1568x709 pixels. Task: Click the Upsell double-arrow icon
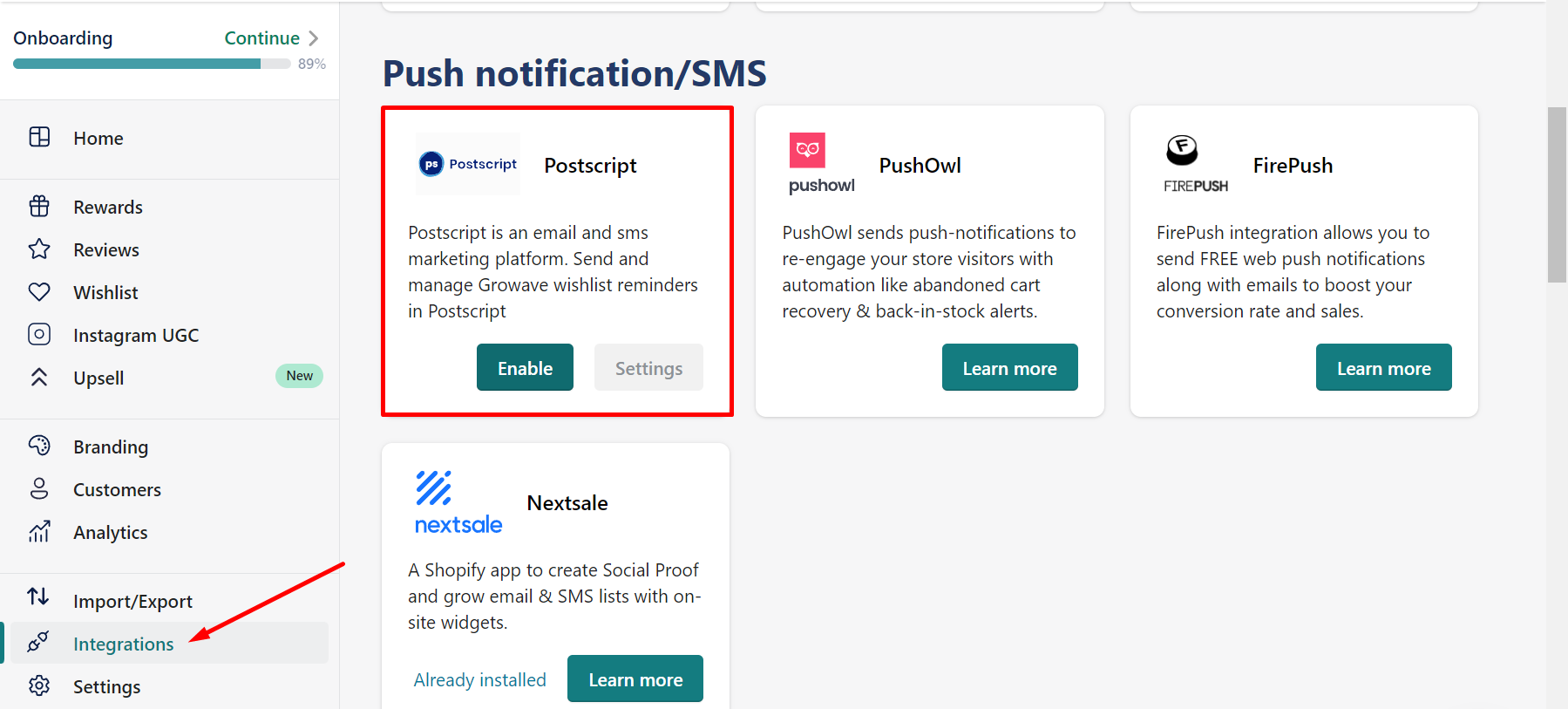click(39, 377)
